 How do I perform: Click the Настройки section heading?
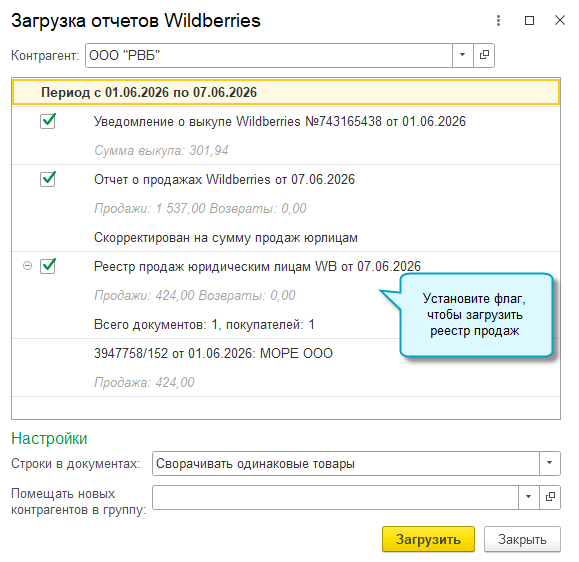49,438
